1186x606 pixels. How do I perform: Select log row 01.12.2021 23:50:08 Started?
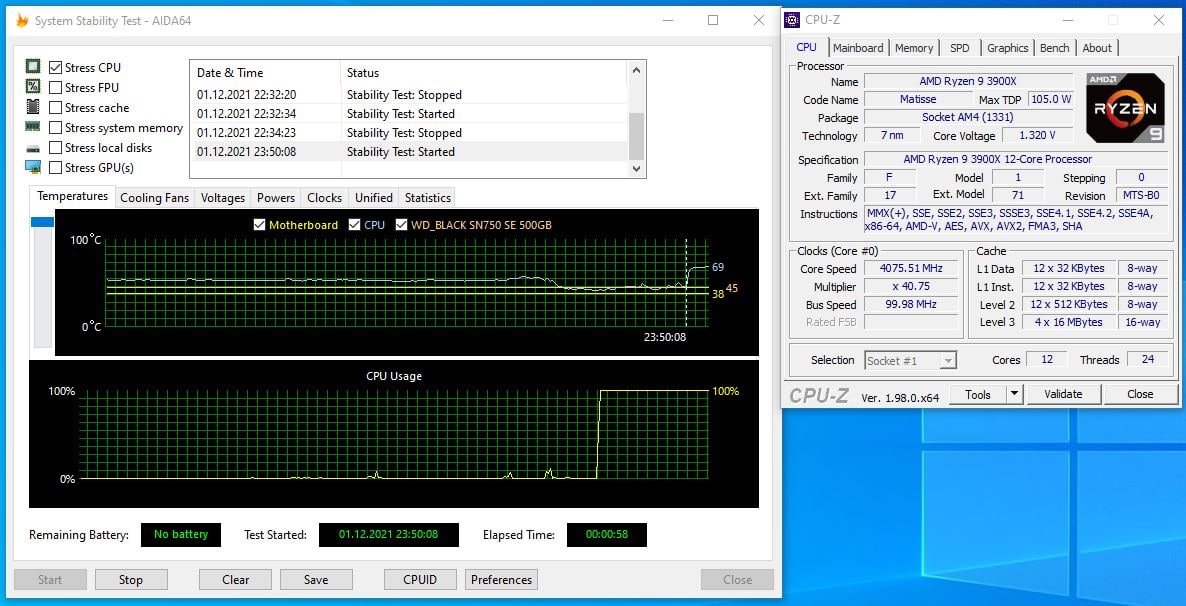pos(408,151)
